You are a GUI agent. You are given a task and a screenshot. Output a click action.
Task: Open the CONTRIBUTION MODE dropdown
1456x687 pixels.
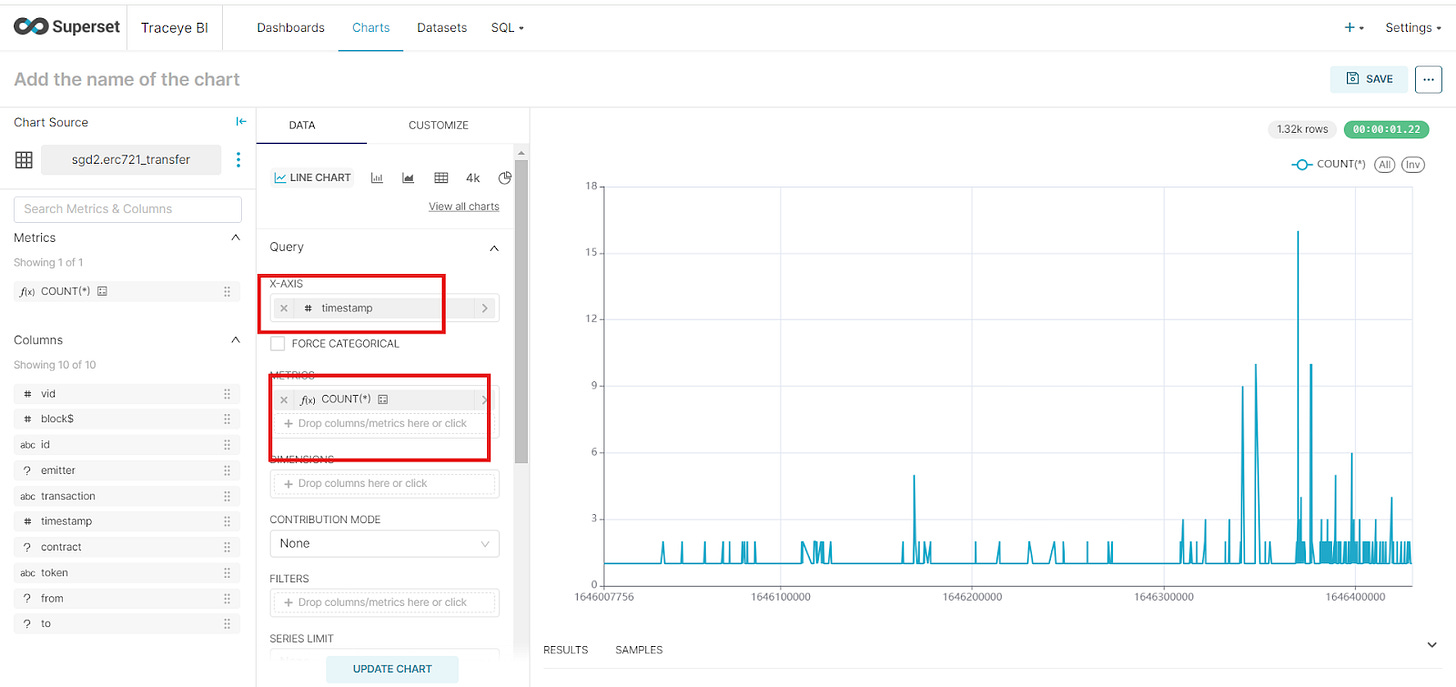click(385, 544)
